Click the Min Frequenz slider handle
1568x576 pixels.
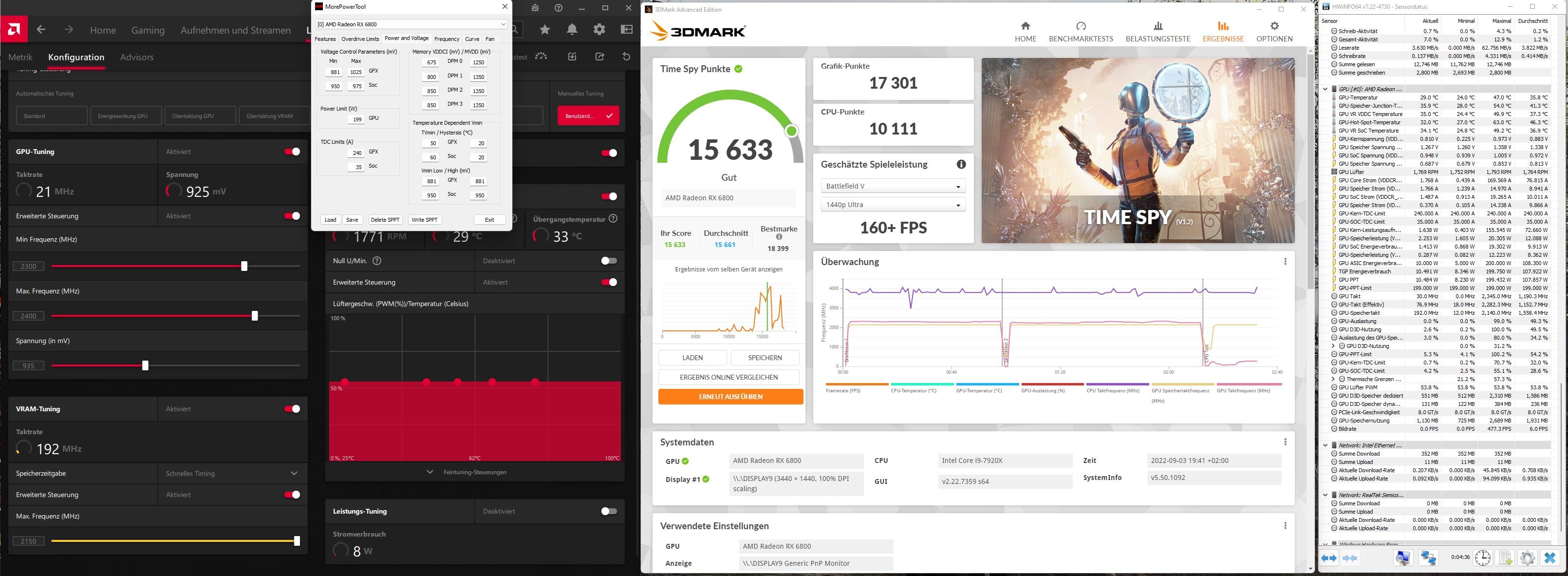pos(244,266)
